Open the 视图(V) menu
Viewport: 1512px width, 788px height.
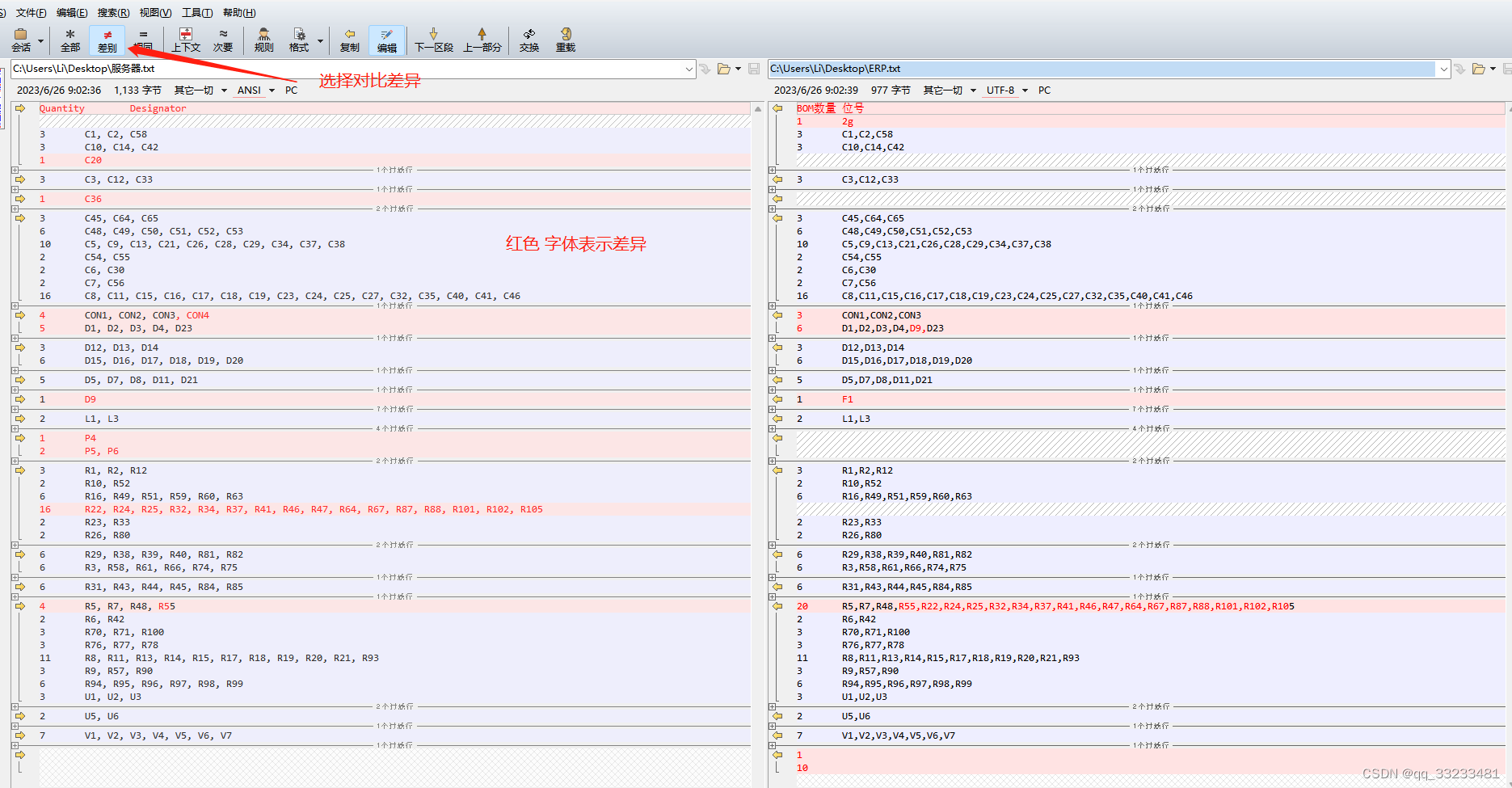155,12
